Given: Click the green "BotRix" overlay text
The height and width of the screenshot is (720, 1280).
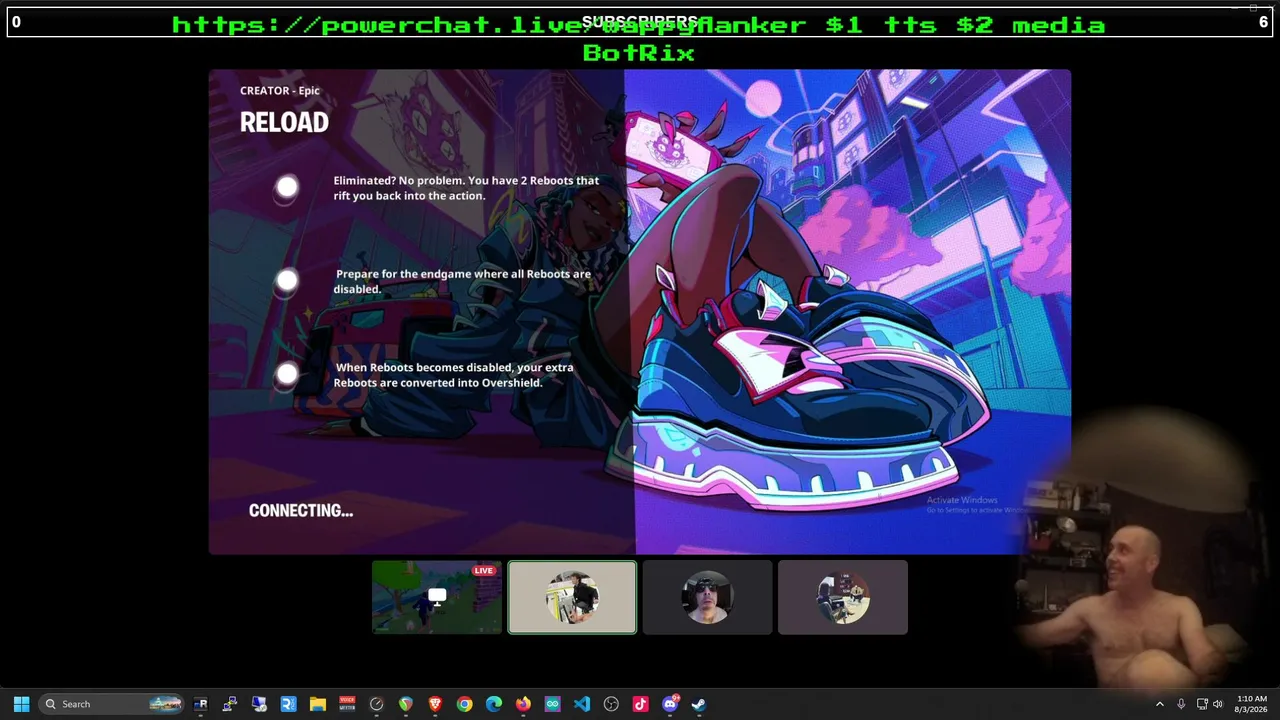Looking at the screenshot, I should tap(638, 52).
